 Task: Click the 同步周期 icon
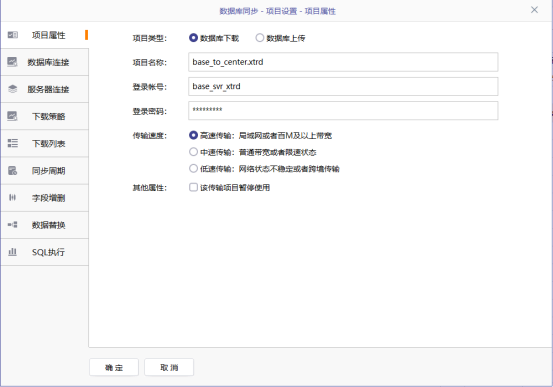tap(12, 171)
